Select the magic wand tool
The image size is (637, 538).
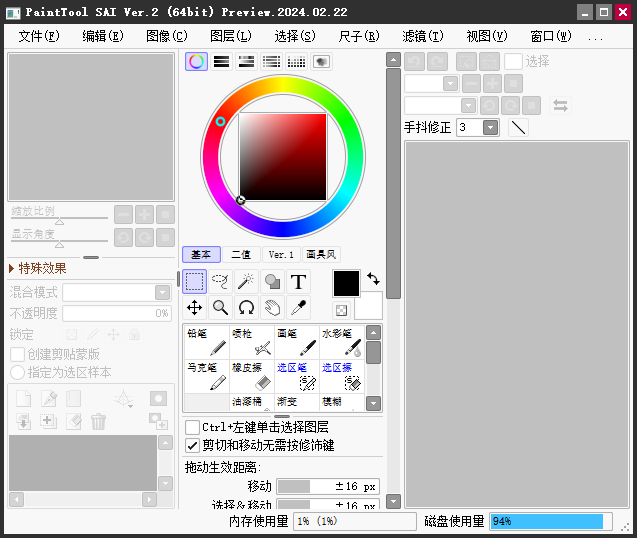246,281
